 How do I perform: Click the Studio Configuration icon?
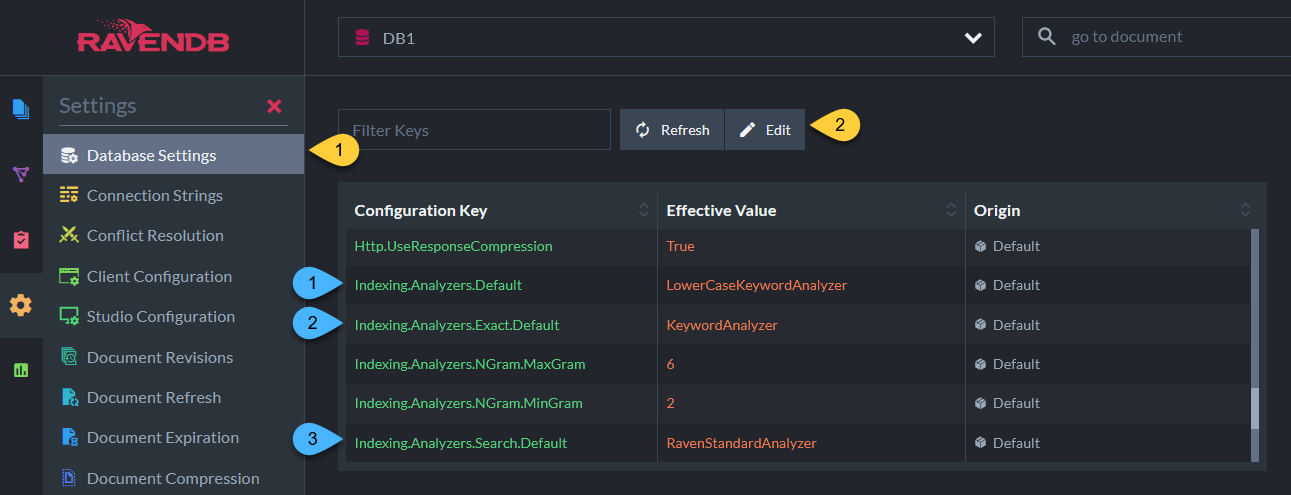tap(69, 316)
